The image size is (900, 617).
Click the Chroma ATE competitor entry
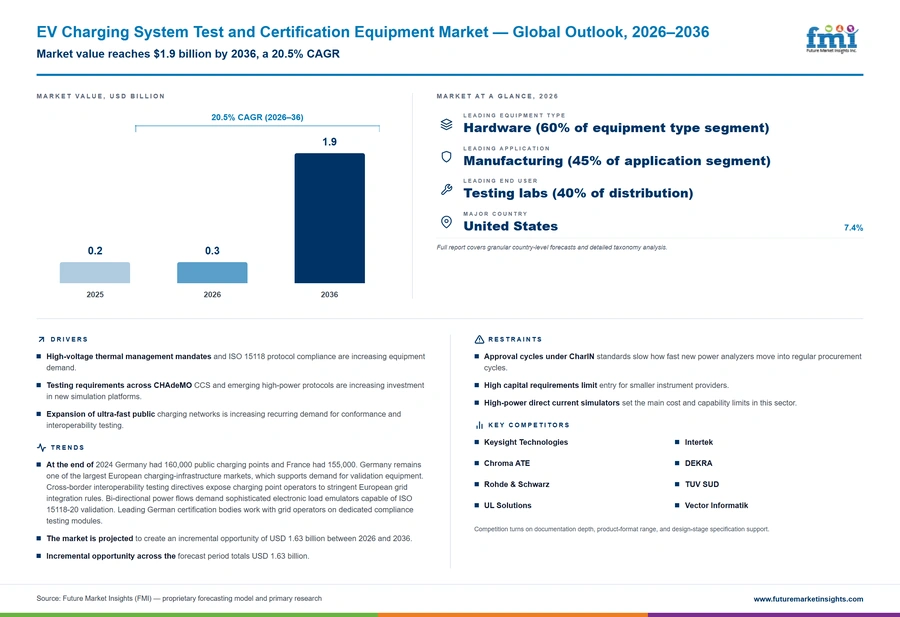[x=507, y=463]
